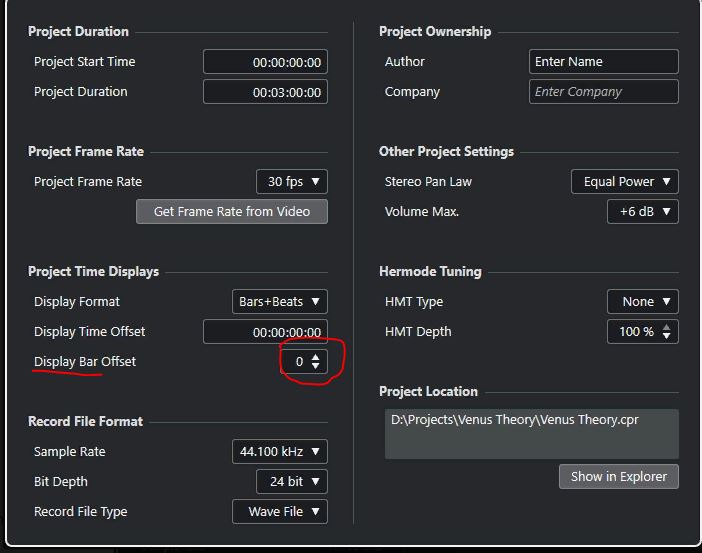The height and width of the screenshot is (553, 702).
Task: Open the Stereo Pan Law dropdown
Action: tap(625, 181)
